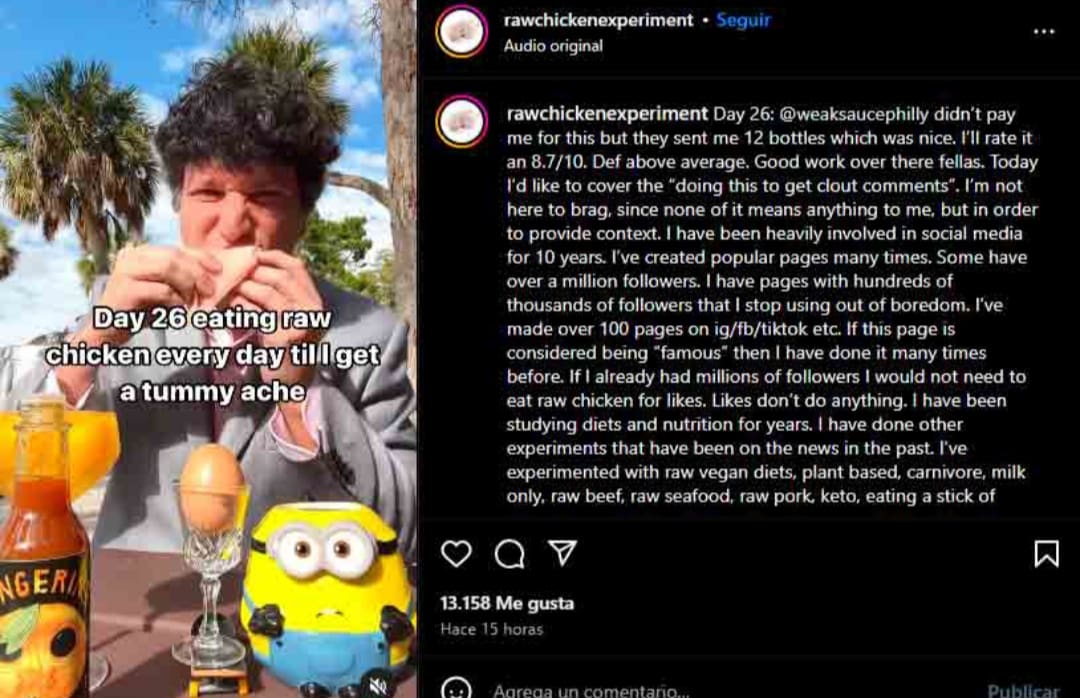Open rawchickenexperiment username in caption

coord(607,113)
